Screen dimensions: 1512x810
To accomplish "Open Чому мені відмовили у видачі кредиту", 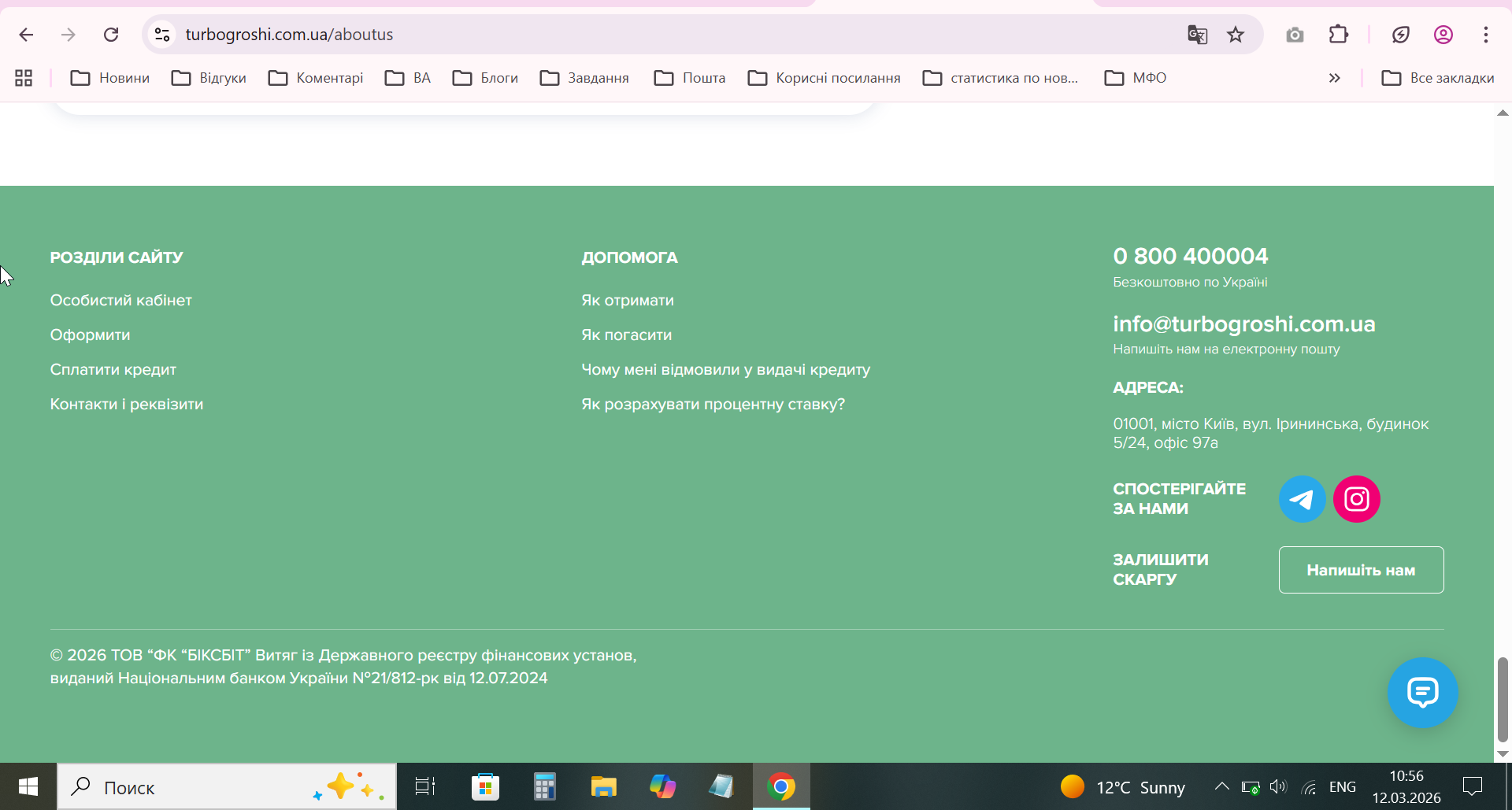I will [x=726, y=369].
